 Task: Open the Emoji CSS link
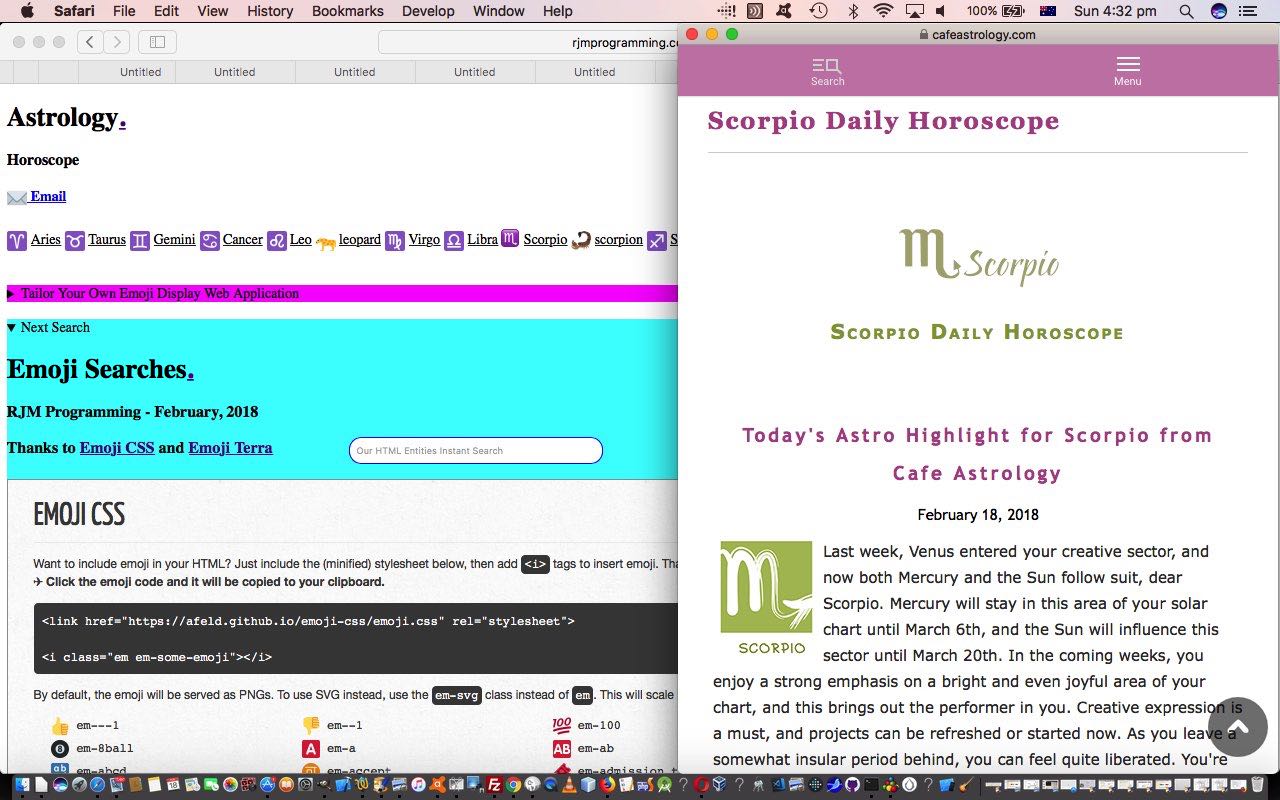pos(117,448)
